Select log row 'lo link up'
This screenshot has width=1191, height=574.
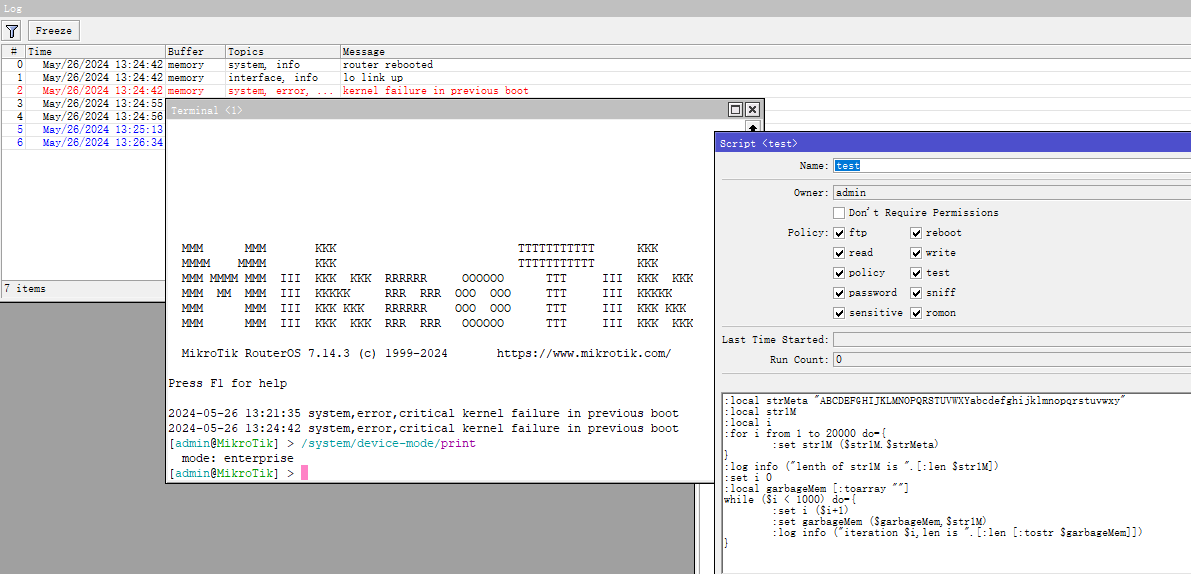click(x=596, y=78)
